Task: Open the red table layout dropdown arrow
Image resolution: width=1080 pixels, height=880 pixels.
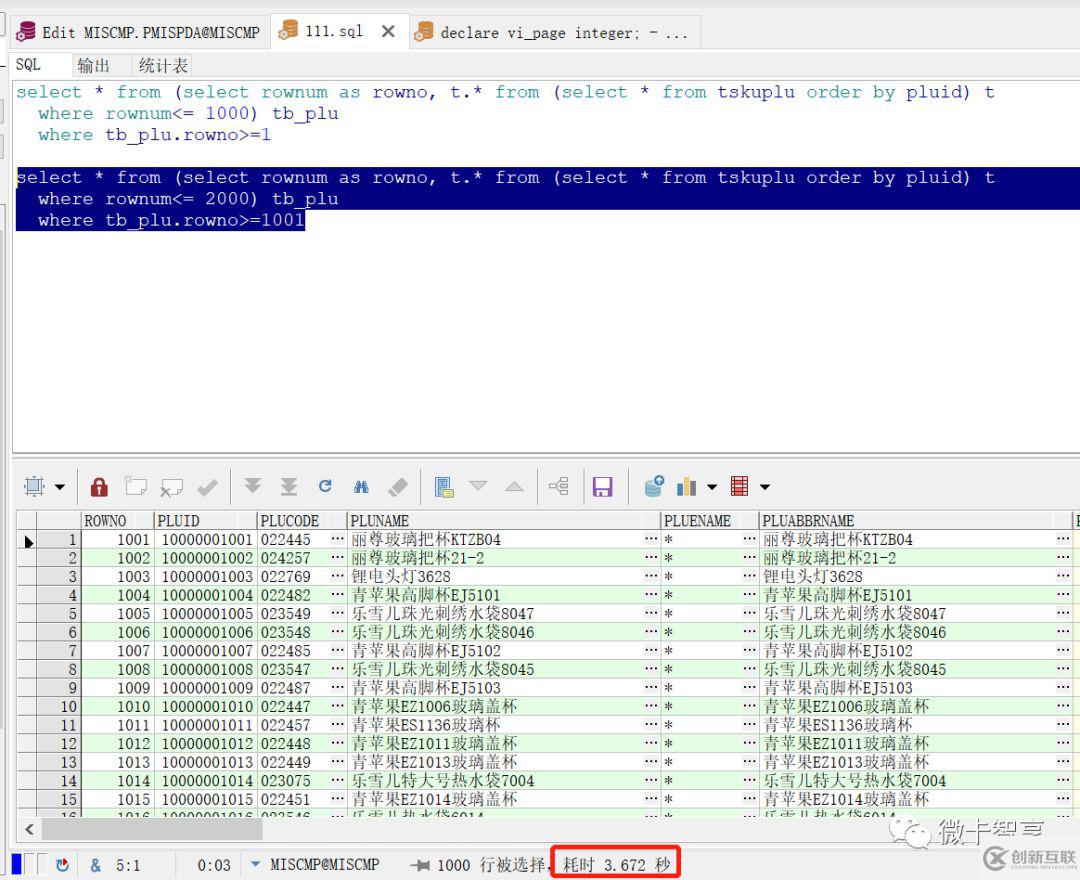Action: [x=765, y=488]
